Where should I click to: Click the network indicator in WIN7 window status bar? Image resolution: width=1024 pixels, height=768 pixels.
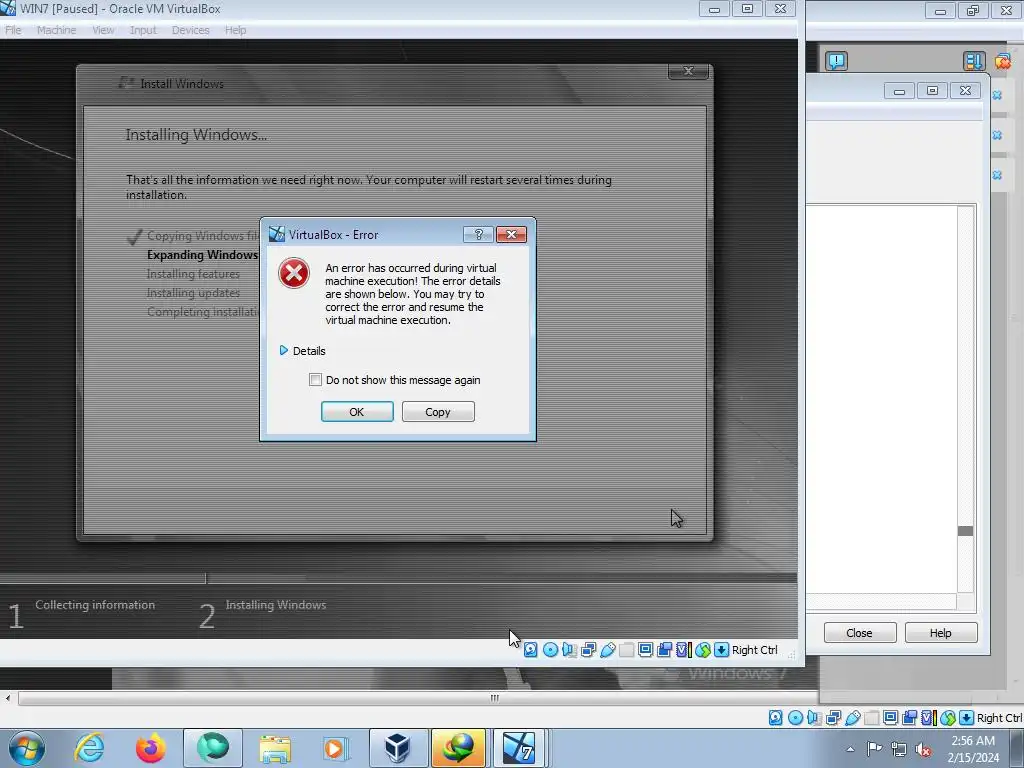click(x=588, y=650)
